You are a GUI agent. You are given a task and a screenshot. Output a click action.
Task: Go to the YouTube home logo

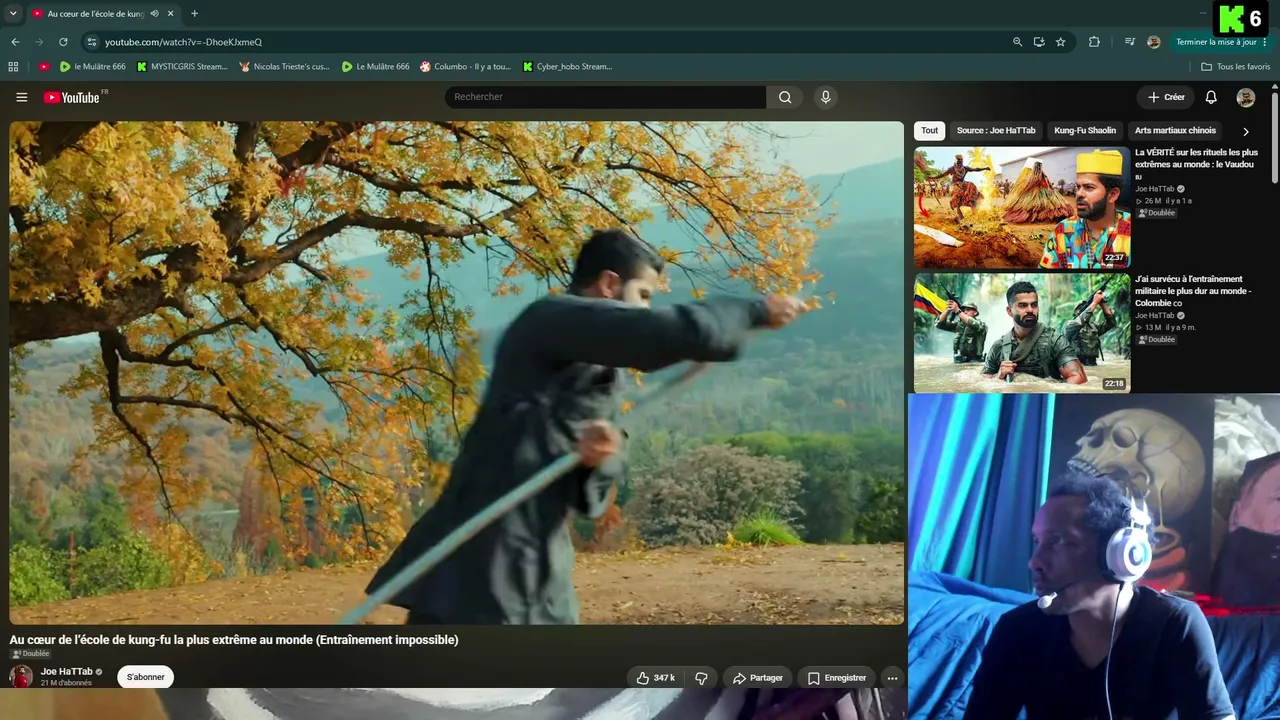(x=72, y=97)
